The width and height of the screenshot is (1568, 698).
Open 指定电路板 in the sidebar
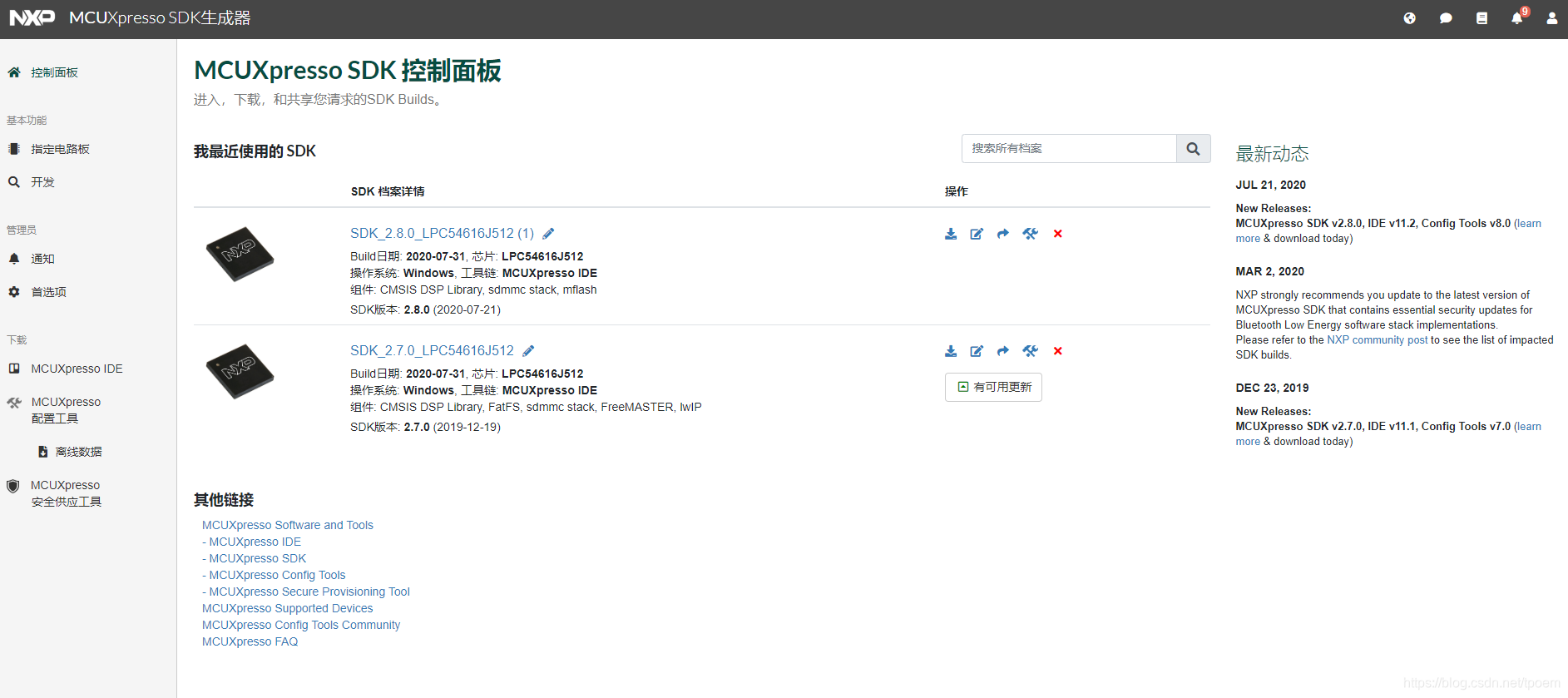[48, 149]
